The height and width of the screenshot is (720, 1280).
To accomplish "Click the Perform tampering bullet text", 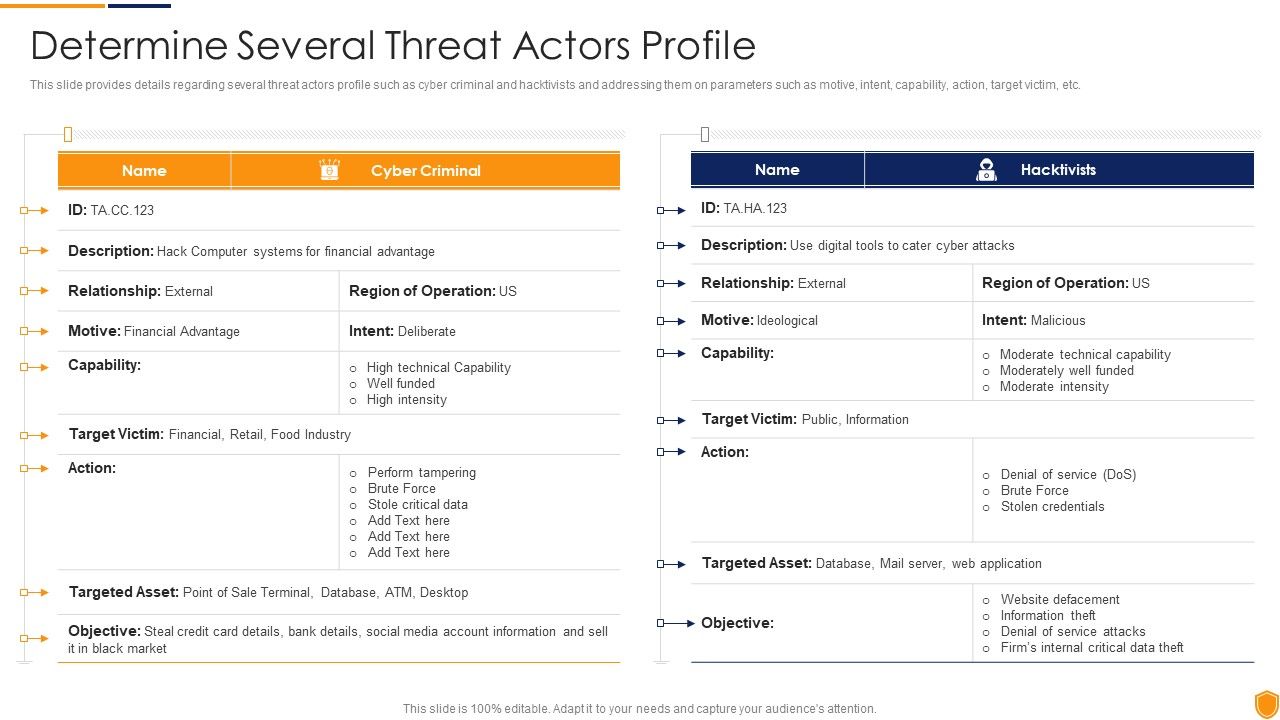I will coord(421,472).
